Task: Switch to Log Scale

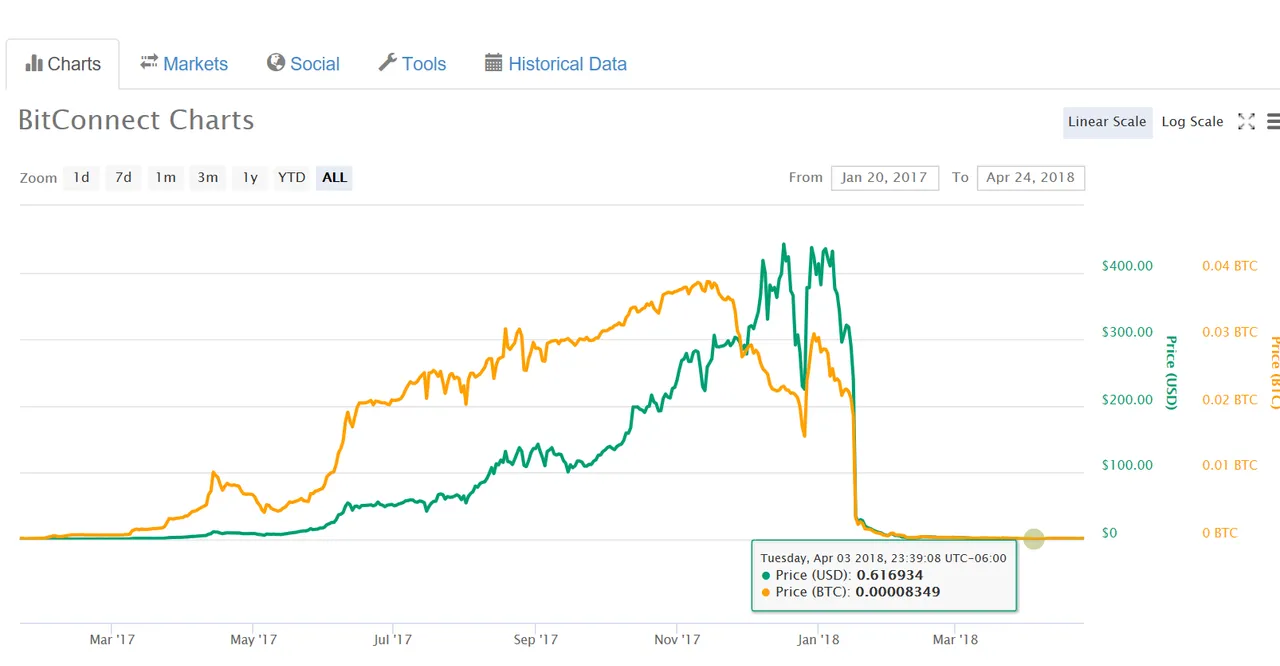Action: pos(1192,122)
